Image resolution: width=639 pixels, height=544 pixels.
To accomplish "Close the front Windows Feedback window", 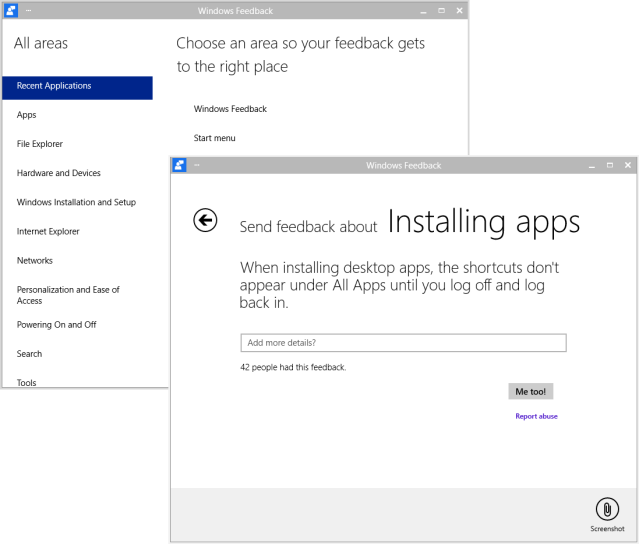I will click(x=628, y=165).
